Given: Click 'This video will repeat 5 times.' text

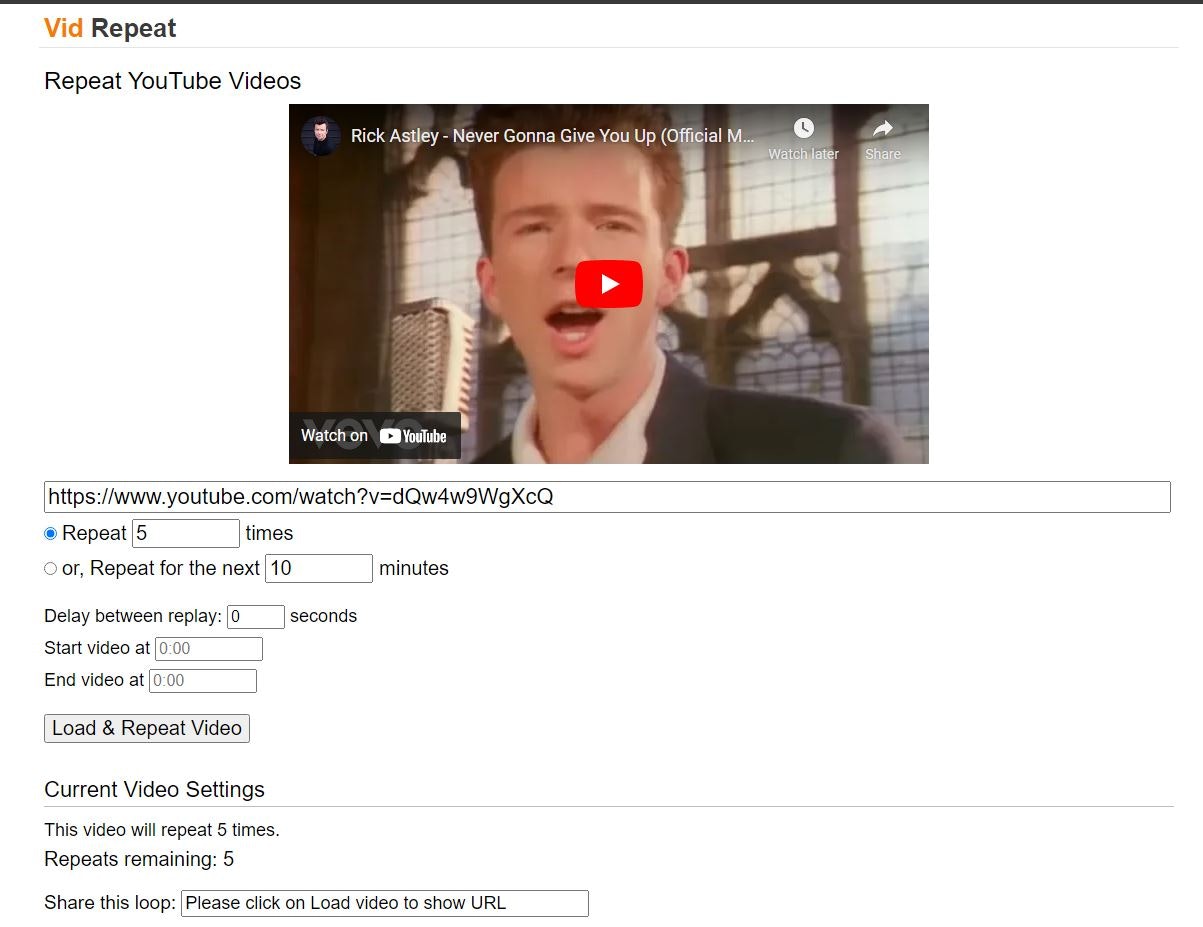Looking at the screenshot, I should pos(162,830).
